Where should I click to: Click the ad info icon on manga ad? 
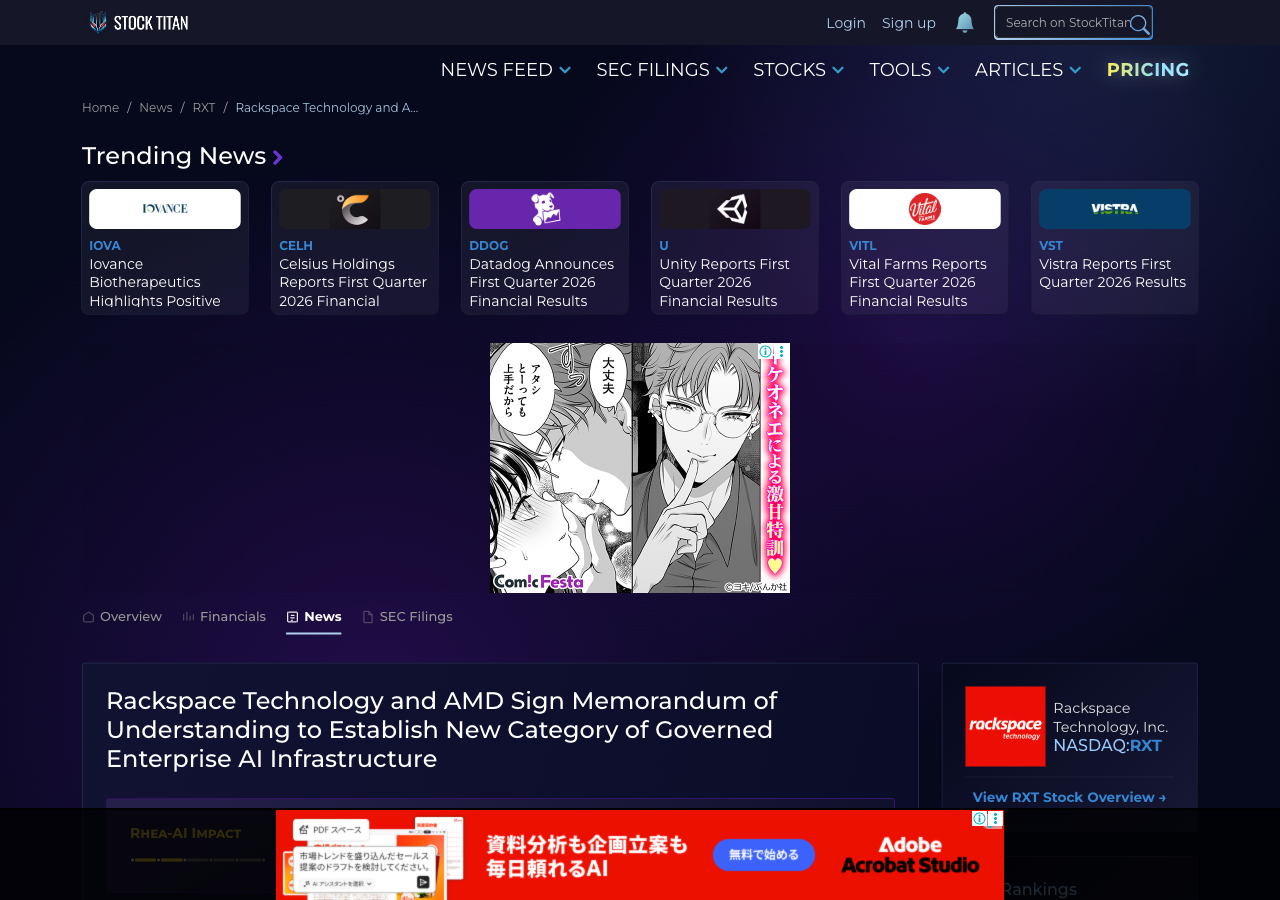pos(765,352)
